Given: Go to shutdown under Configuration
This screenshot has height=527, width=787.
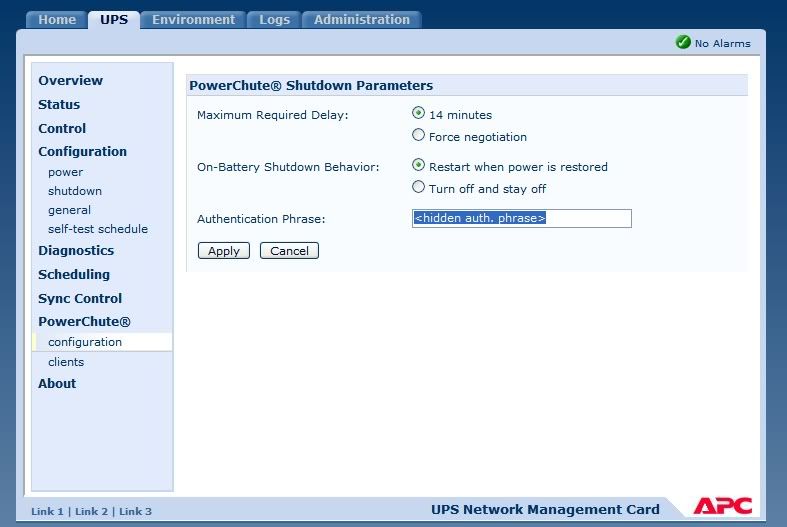Looking at the screenshot, I should coord(75,191).
